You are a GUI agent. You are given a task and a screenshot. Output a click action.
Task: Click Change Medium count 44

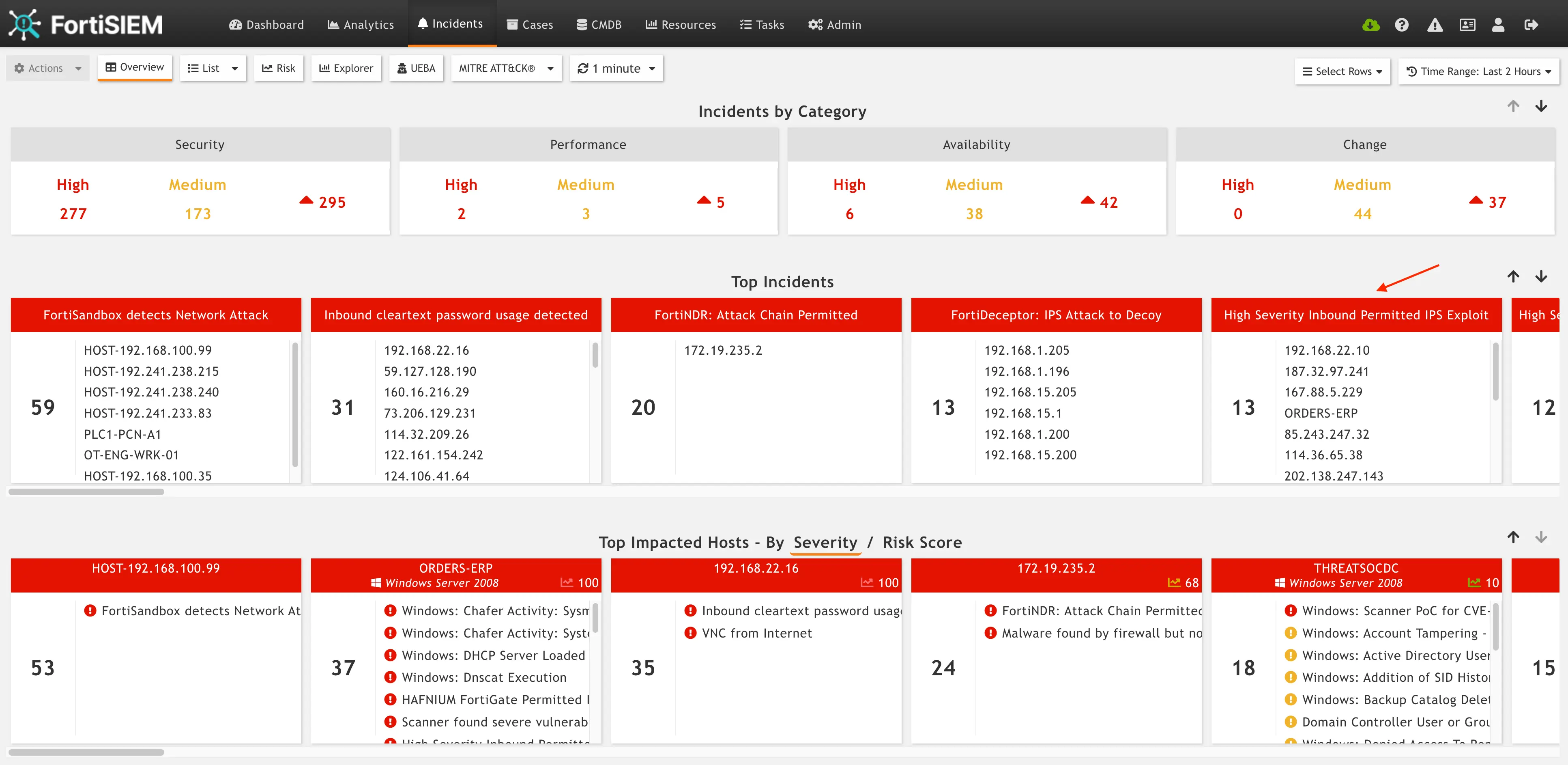pyautogui.click(x=1362, y=214)
